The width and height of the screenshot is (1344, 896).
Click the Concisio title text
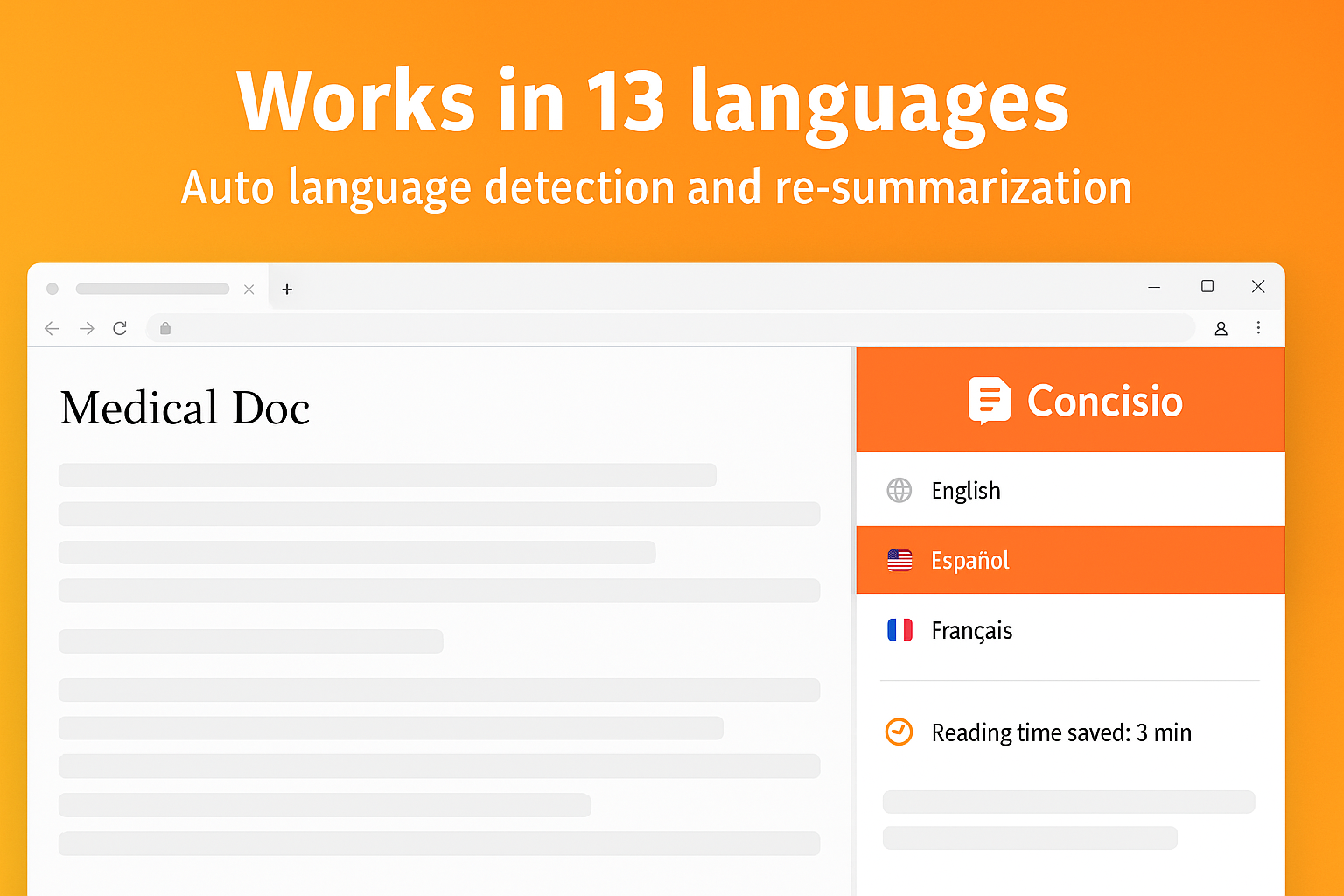click(x=1105, y=402)
